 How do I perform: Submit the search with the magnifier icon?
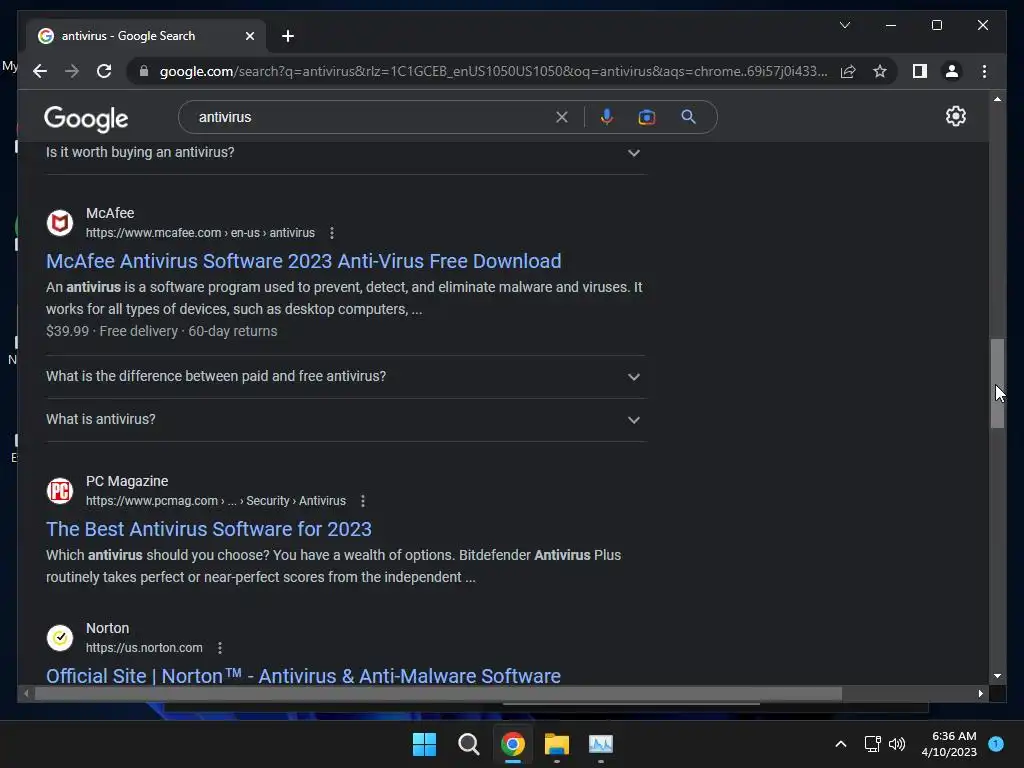coord(688,117)
